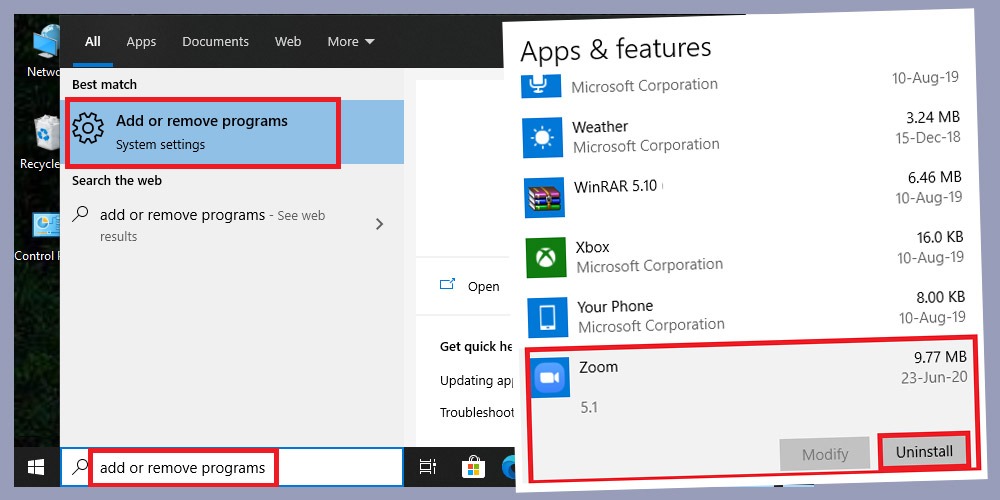Open the Network desktop icon
1000x500 pixels.
[45, 51]
